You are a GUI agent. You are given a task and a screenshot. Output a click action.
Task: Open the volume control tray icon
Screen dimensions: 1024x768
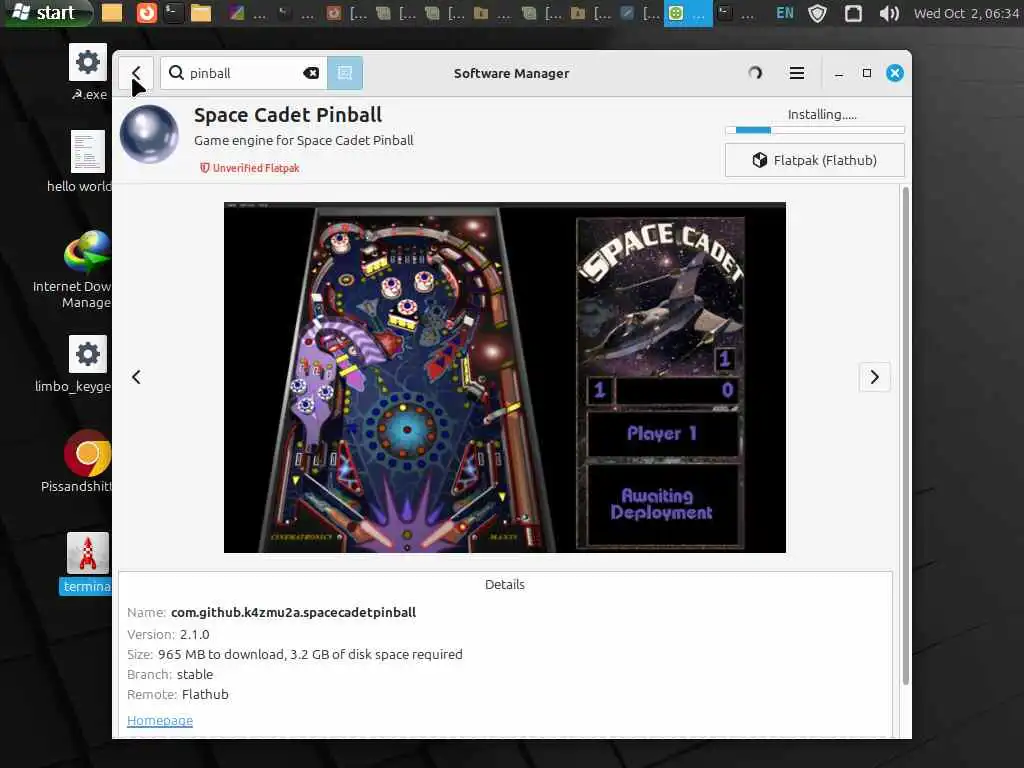(889, 13)
